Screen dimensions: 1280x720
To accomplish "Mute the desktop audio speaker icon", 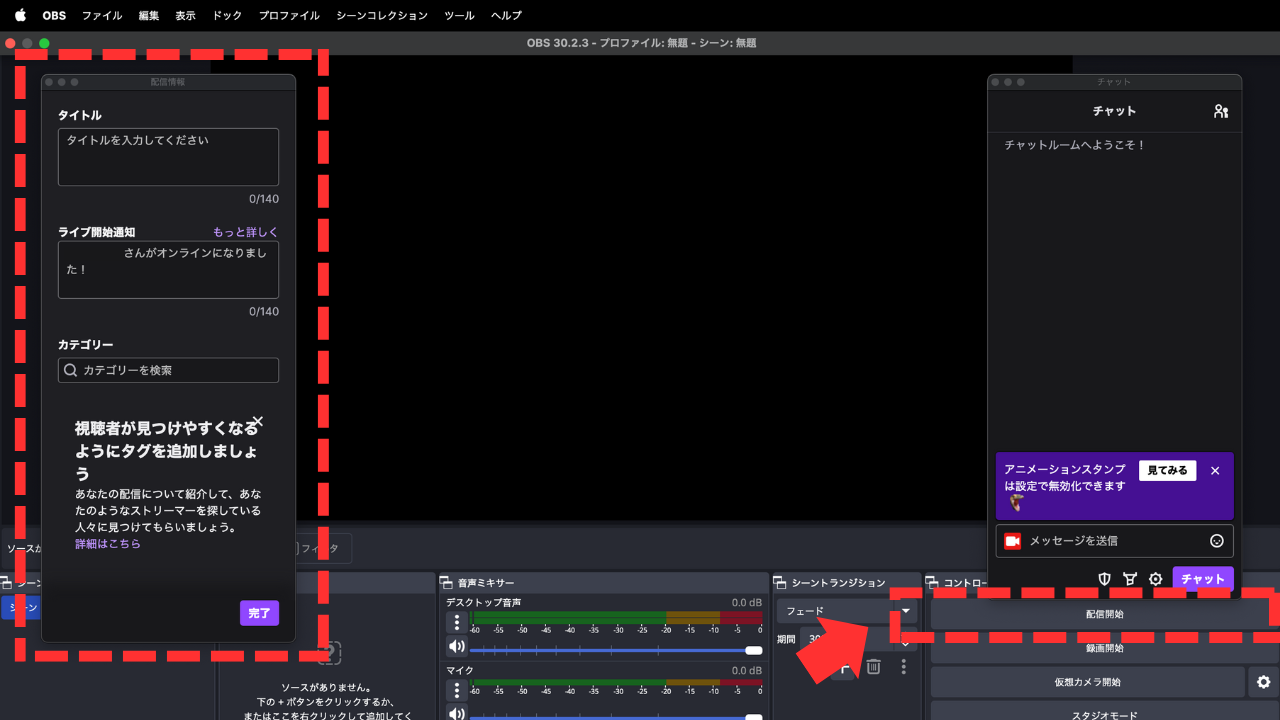I will (457, 647).
